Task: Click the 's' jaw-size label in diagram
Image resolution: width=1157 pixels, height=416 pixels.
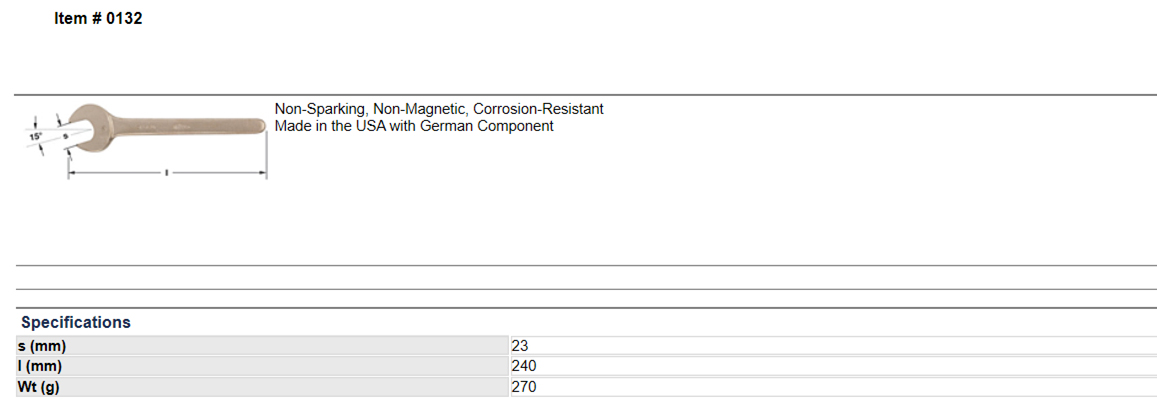Action: (x=65, y=136)
